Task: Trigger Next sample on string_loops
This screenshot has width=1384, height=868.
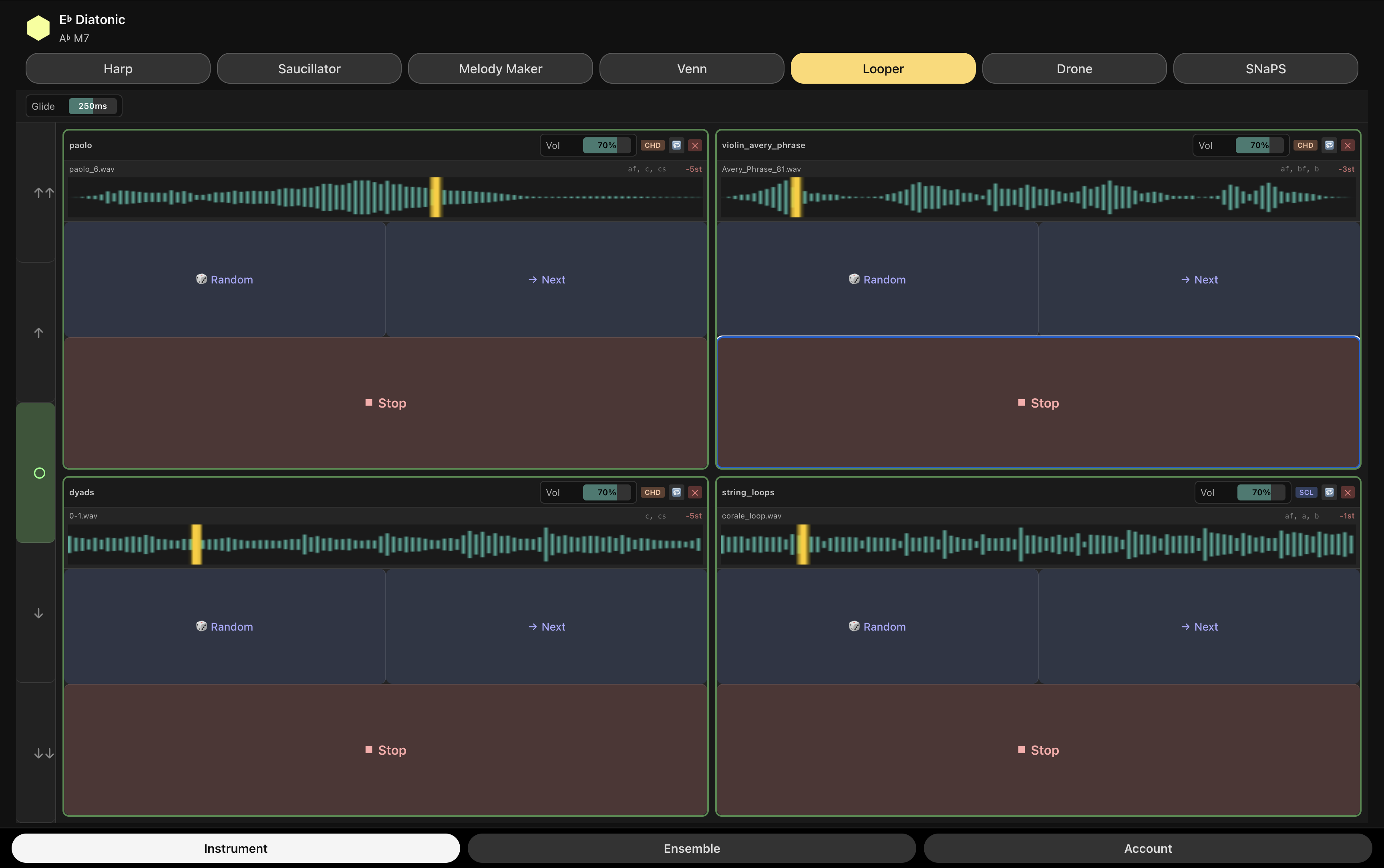Action: coord(1199,626)
